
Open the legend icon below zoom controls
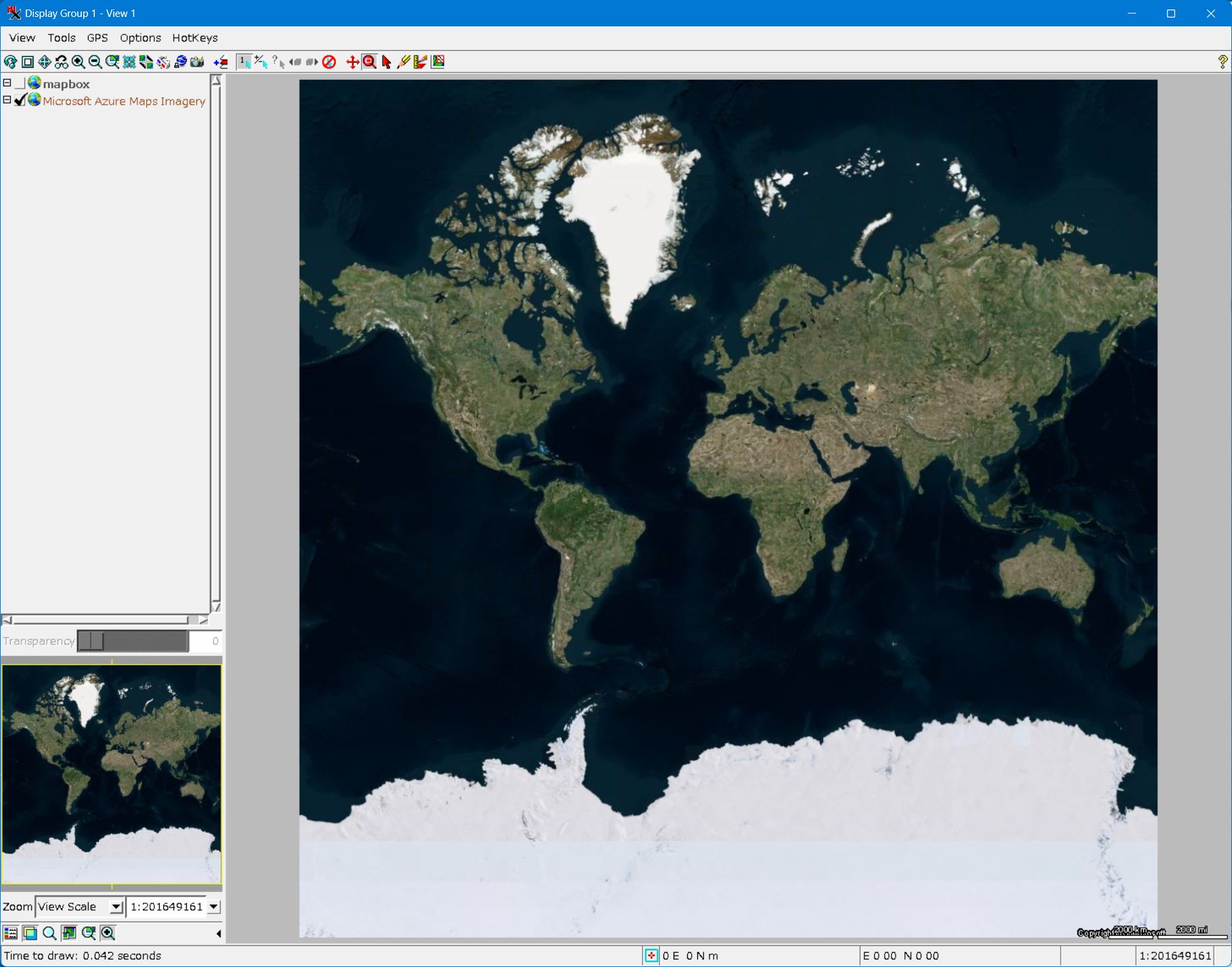[11, 933]
